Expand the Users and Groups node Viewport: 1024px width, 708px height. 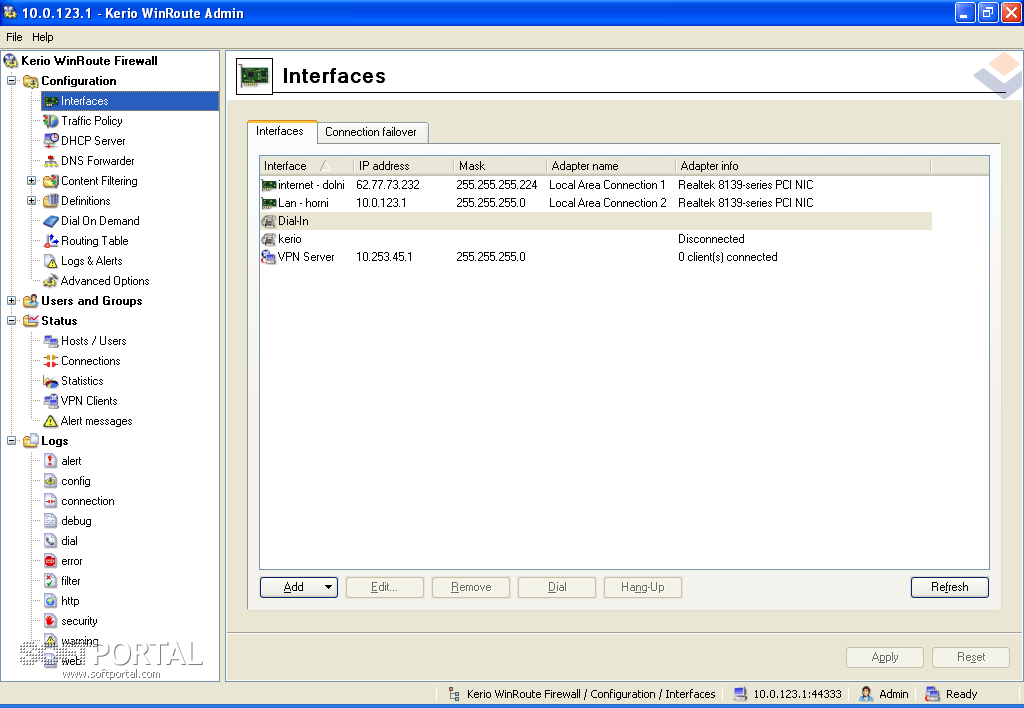tap(12, 301)
